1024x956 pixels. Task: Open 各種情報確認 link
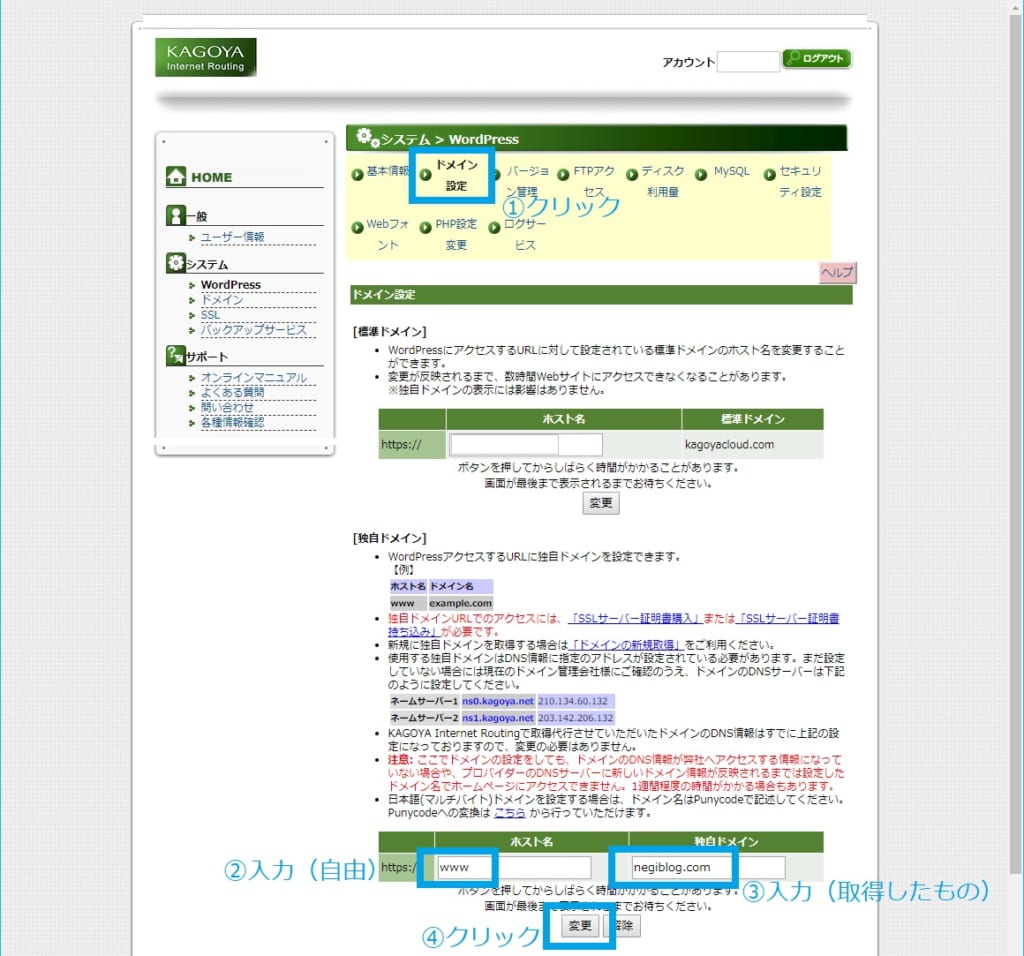tap(232, 422)
